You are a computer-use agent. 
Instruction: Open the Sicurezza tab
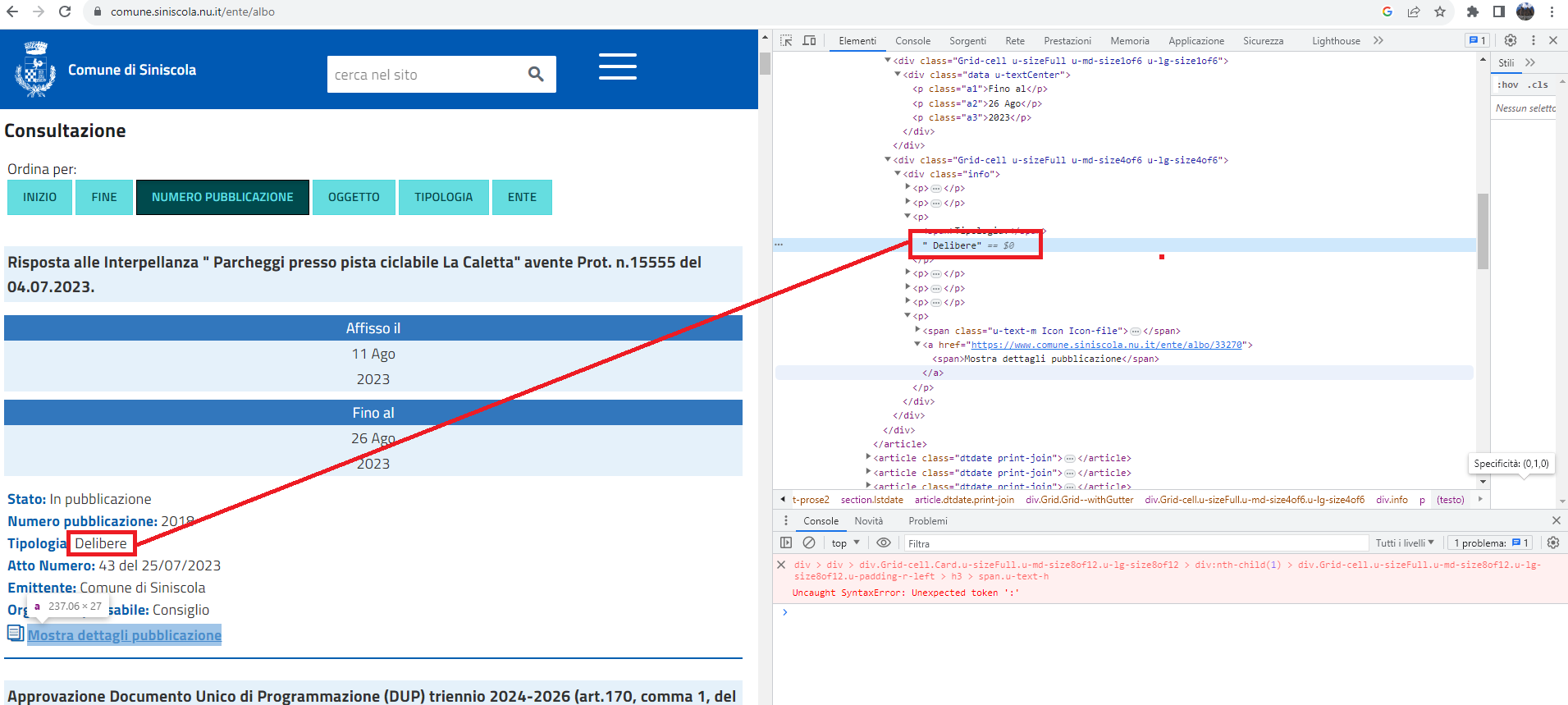[x=1263, y=41]
